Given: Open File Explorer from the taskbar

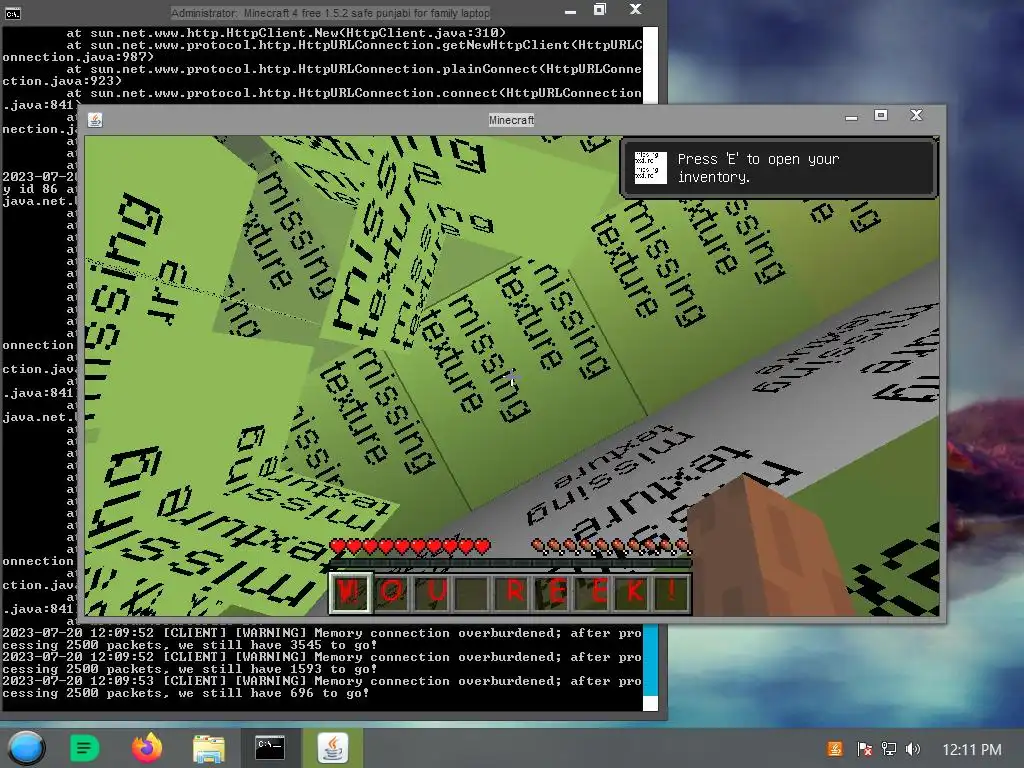Looking at the screenshot, I should (208, 748).
